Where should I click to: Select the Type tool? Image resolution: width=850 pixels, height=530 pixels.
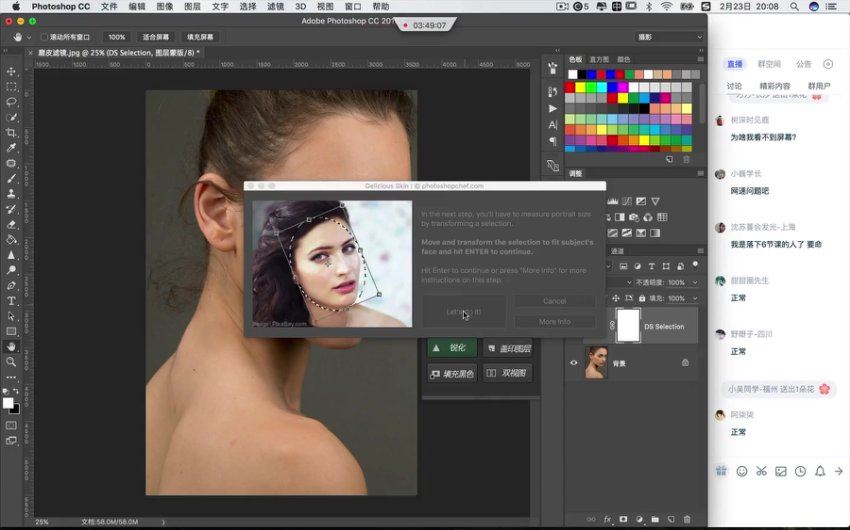(11, 301)
